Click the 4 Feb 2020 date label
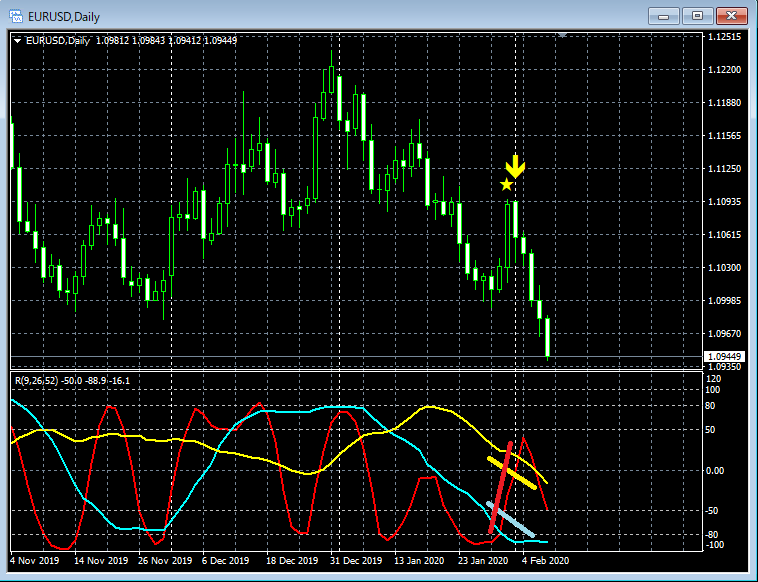 tap(545, 561)
